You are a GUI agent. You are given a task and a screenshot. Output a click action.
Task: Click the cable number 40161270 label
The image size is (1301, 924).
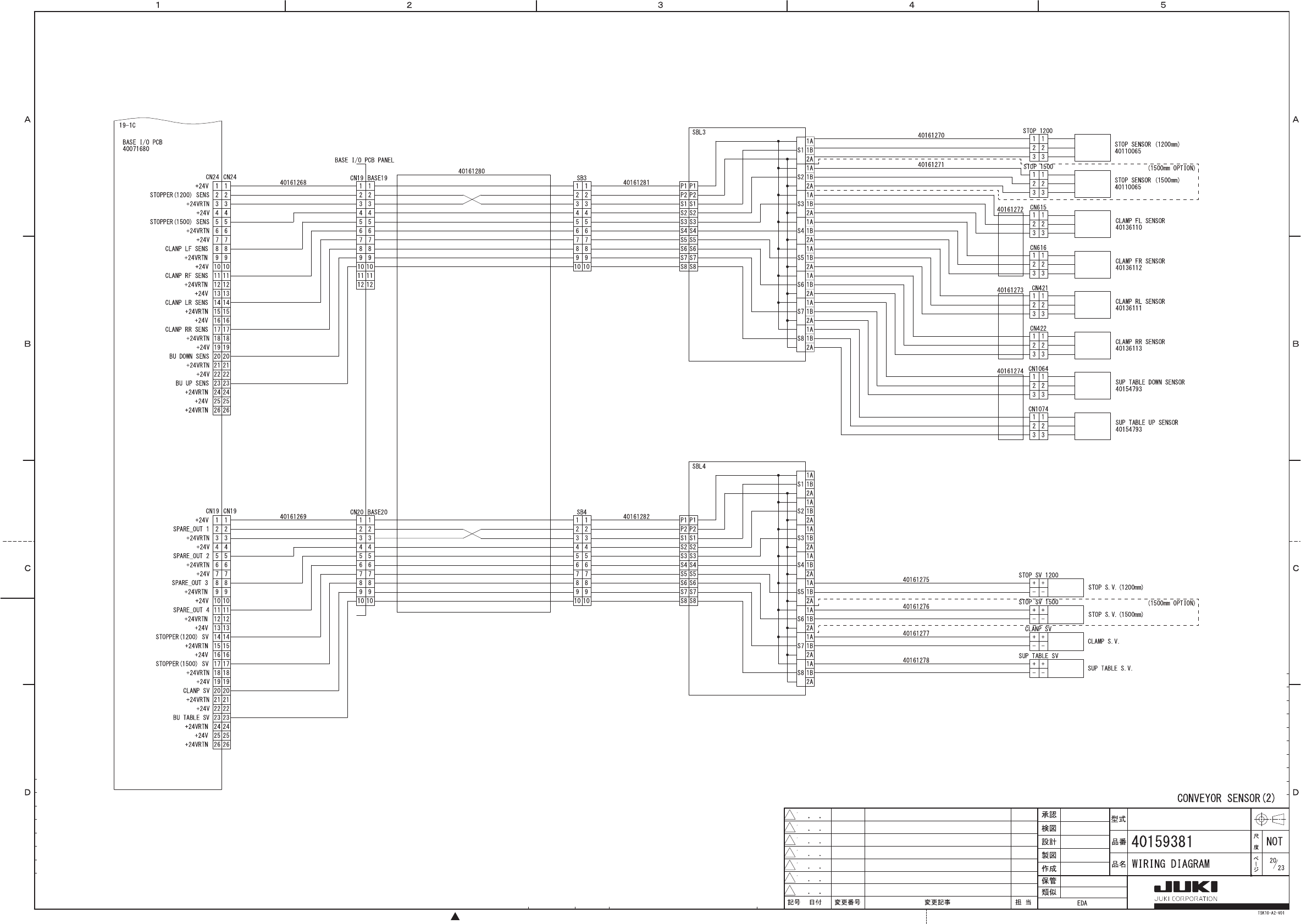coord(931,135)
